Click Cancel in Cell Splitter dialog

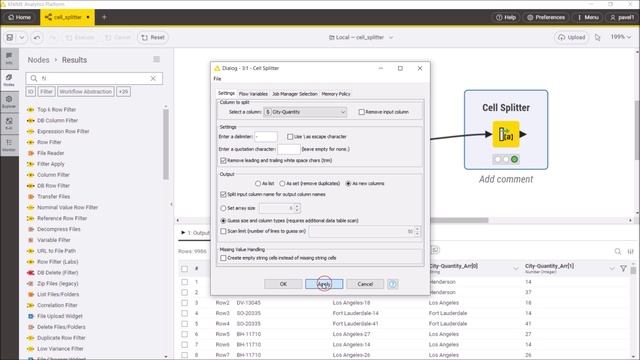[365, 284]
